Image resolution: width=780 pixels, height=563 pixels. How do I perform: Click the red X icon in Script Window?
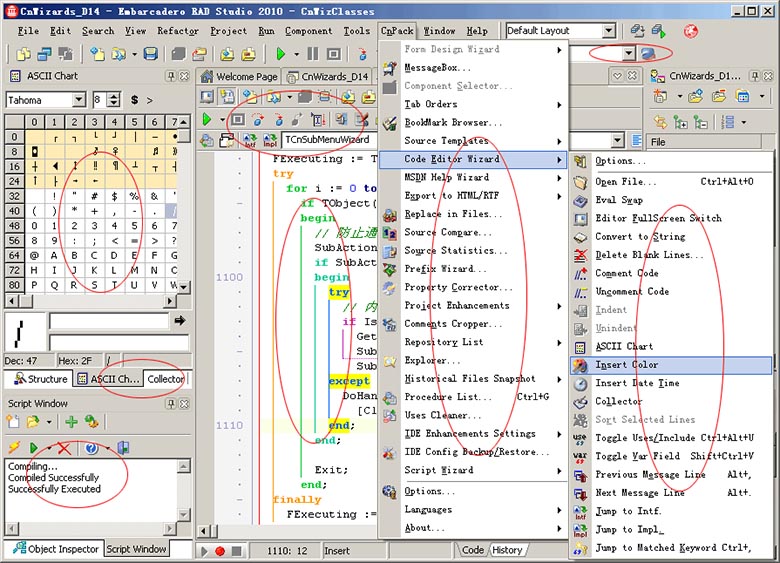[x=64, y=448]
